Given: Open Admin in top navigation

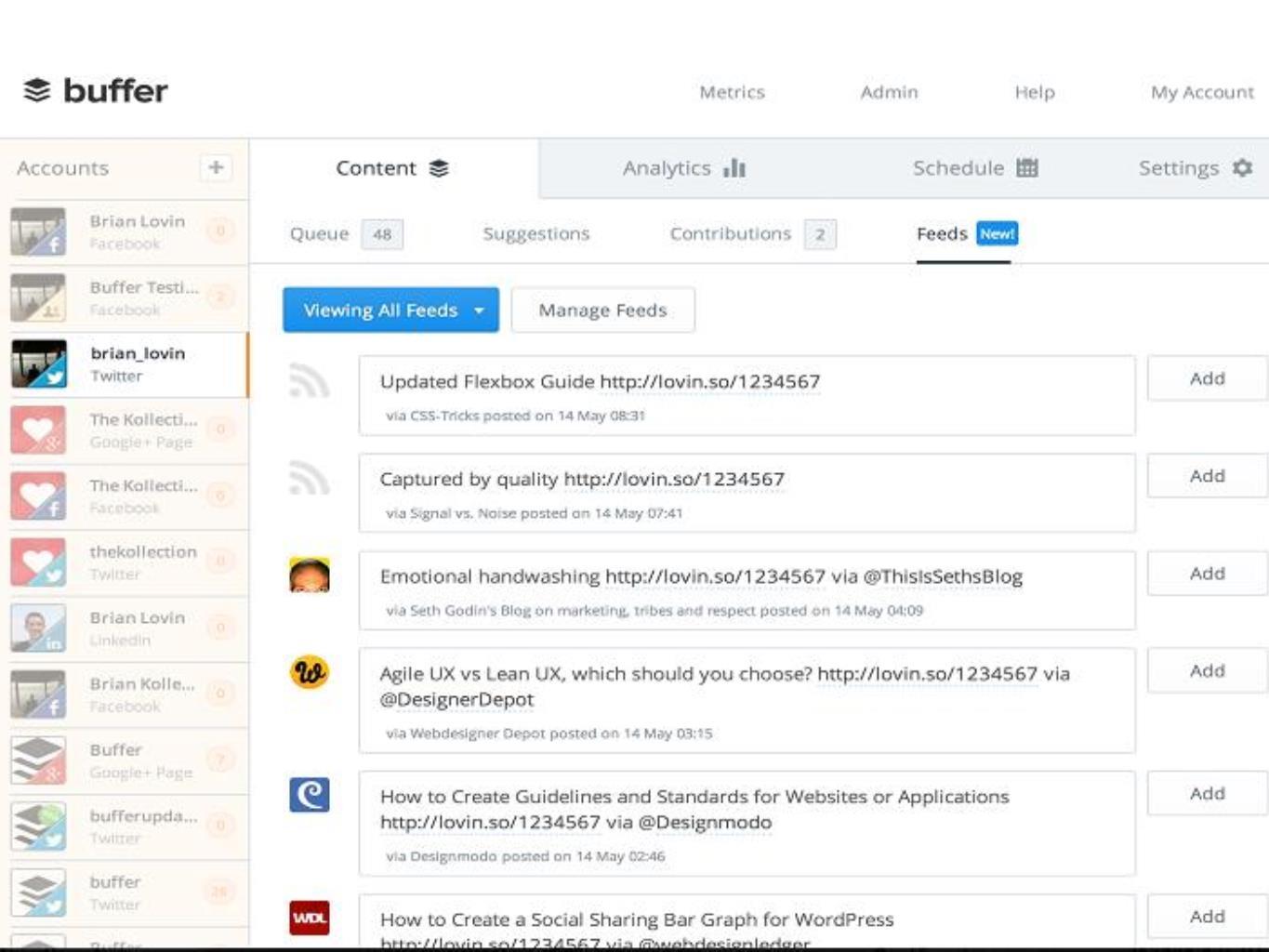Looking at the screenshot, I should pyautogui.click(x=889, y=92).
